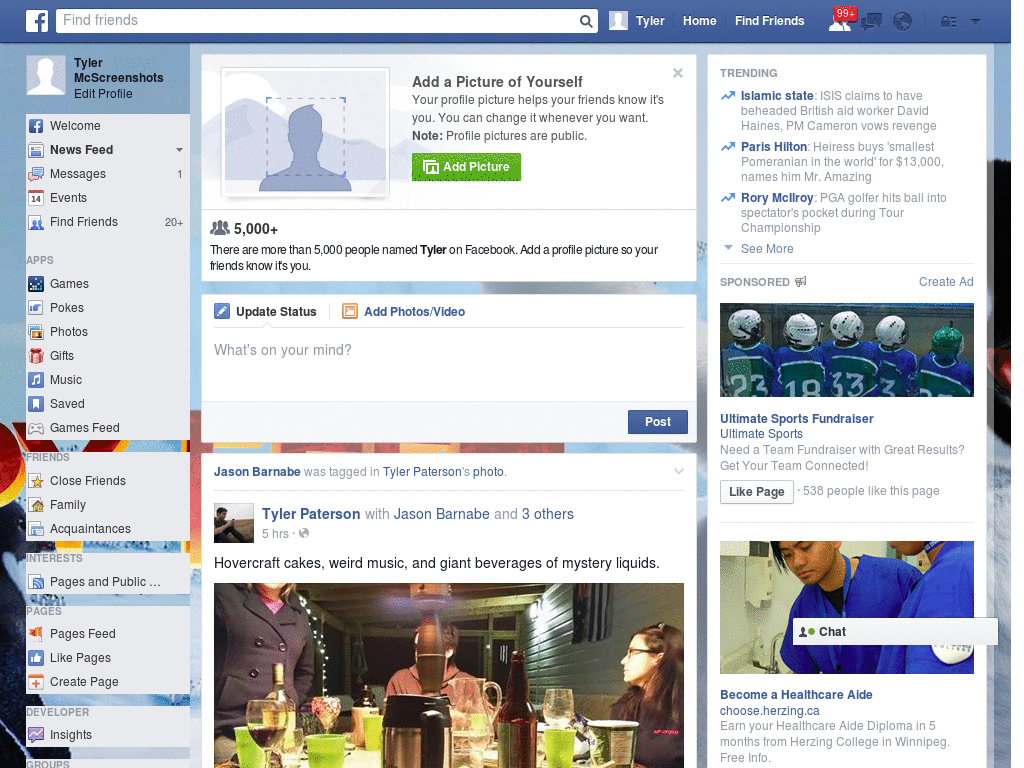Click the Pages Feed icon
This screenshot has width=1024, height=768.
[x=36, y=633]
